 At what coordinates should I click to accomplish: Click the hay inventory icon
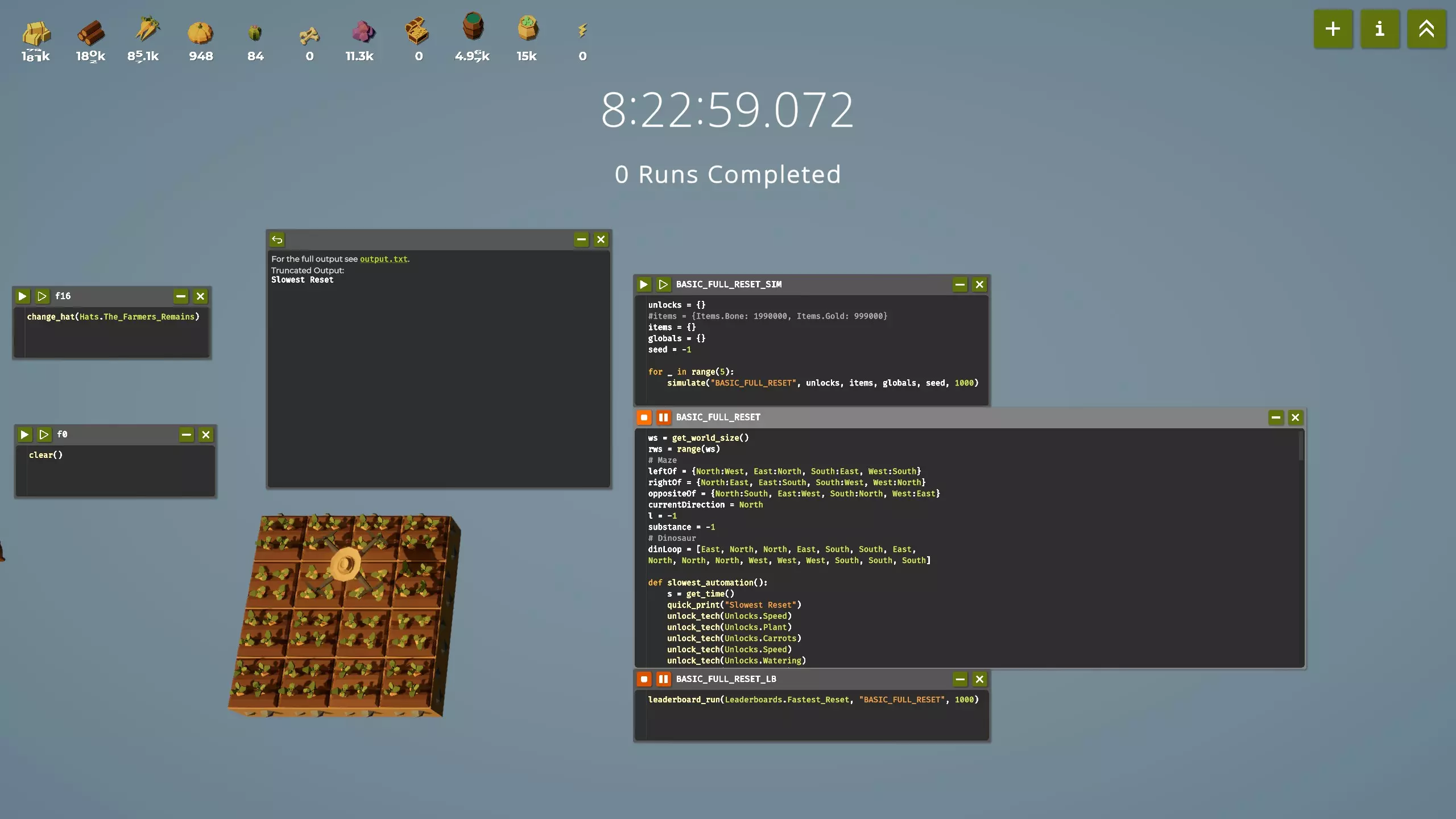(36, 33)
